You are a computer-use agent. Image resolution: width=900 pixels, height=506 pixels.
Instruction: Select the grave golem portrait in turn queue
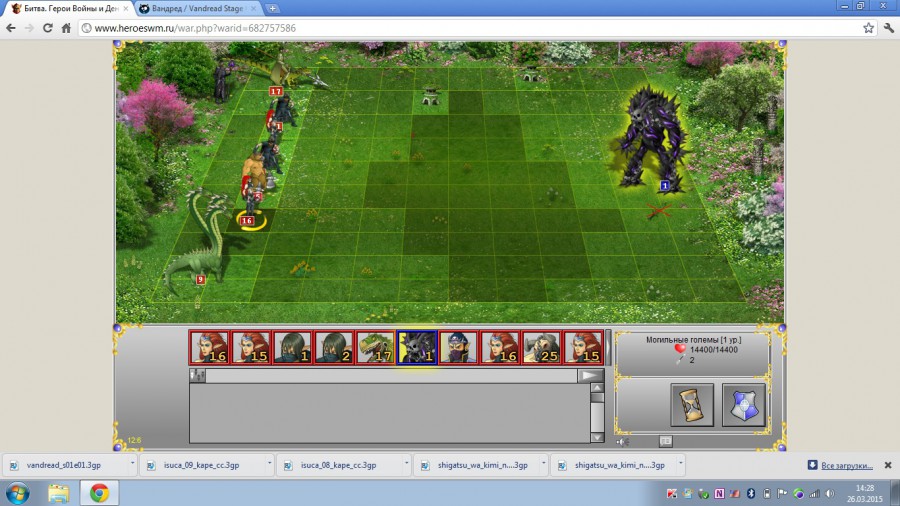click(x=417, y=347)
